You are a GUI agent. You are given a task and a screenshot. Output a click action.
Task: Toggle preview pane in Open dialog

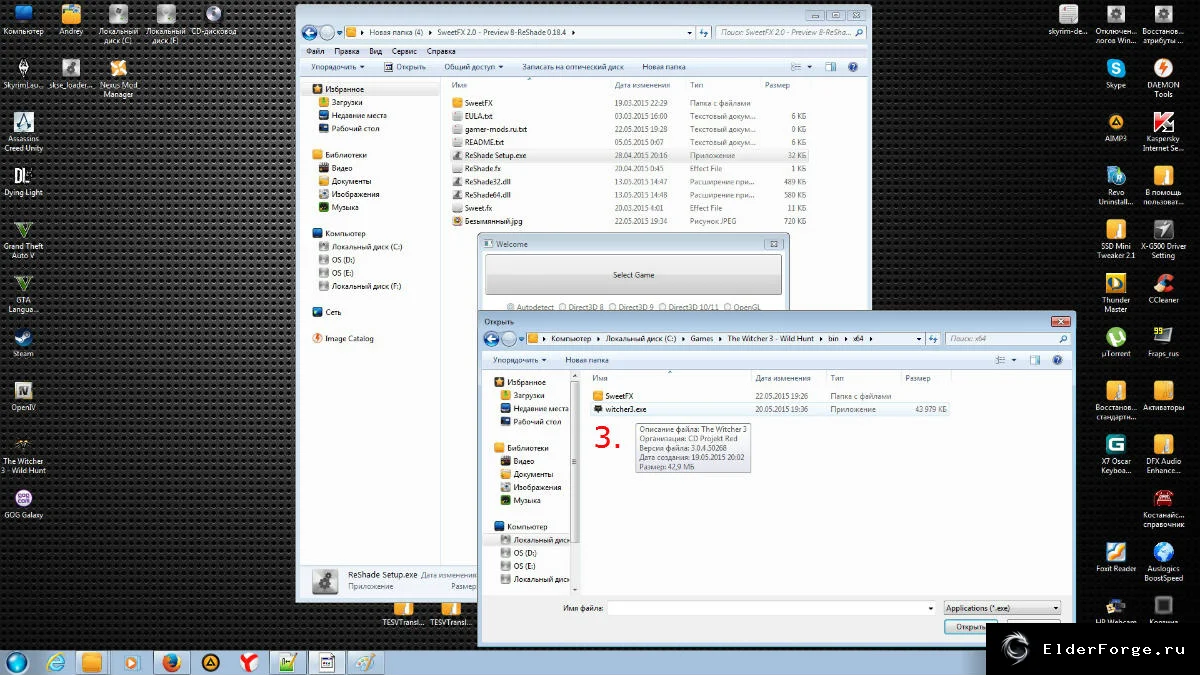pyautogui.click(x=1035, y=360)
